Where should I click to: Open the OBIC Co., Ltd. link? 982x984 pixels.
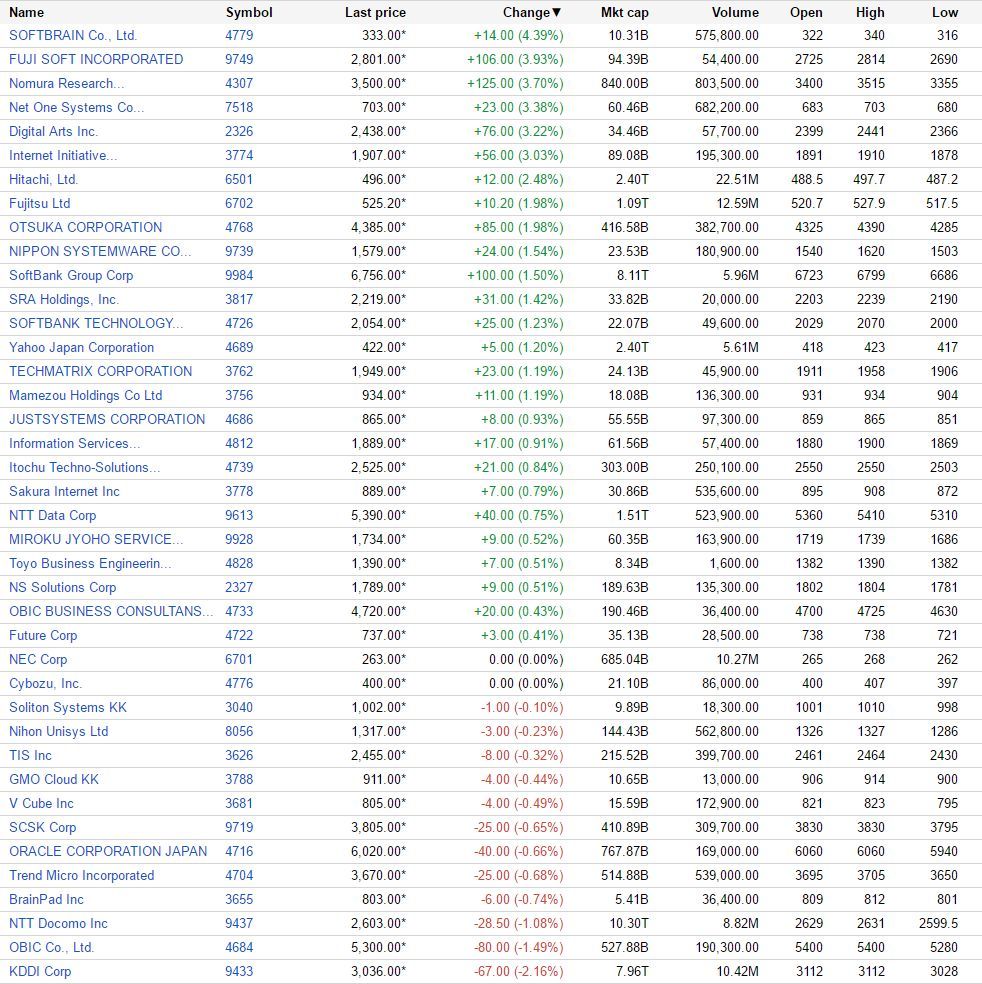tap(51, 948)
